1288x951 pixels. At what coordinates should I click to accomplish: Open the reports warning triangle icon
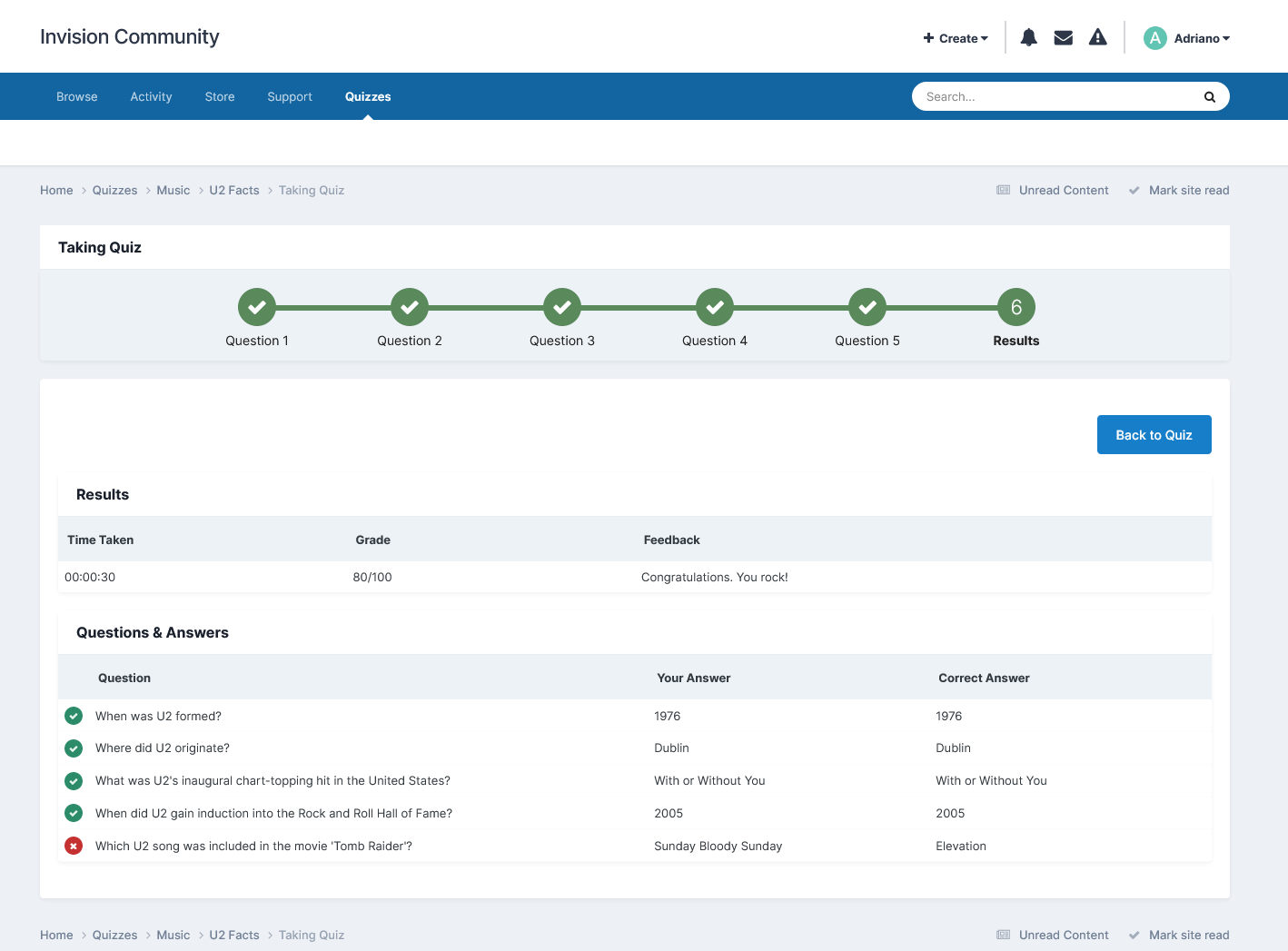(1097, 37)
